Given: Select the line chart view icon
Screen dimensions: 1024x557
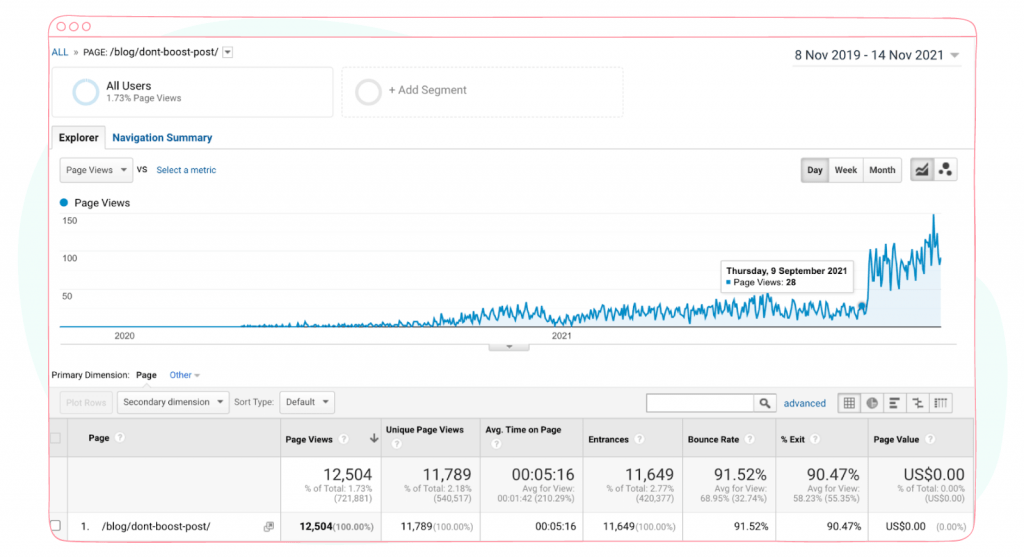Looking at the screenshot, I should [921, 170].
